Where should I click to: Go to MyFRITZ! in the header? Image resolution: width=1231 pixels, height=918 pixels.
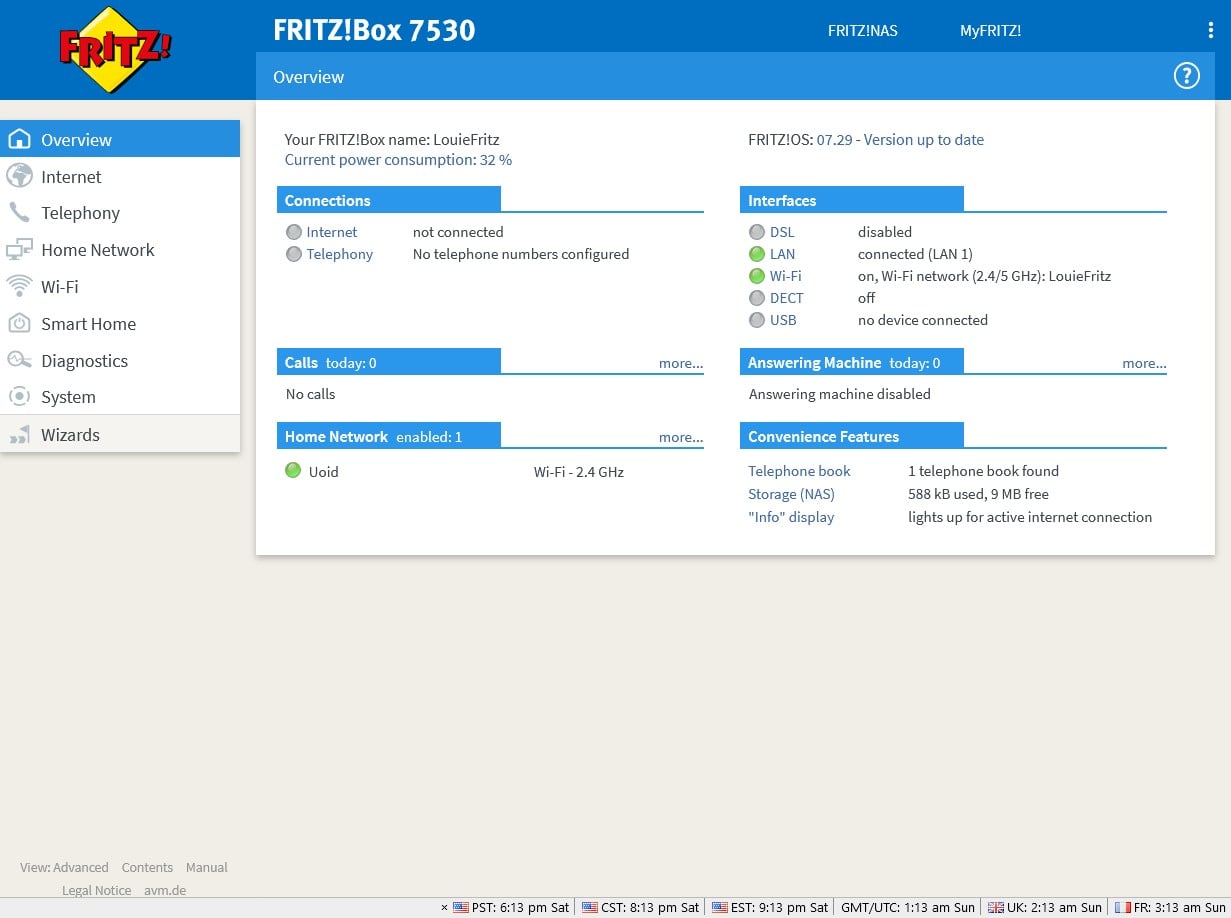tap(990, 31)
